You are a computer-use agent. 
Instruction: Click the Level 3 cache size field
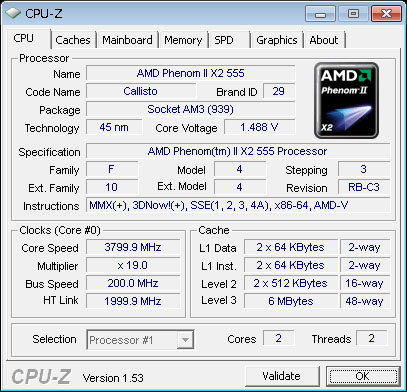291,301
